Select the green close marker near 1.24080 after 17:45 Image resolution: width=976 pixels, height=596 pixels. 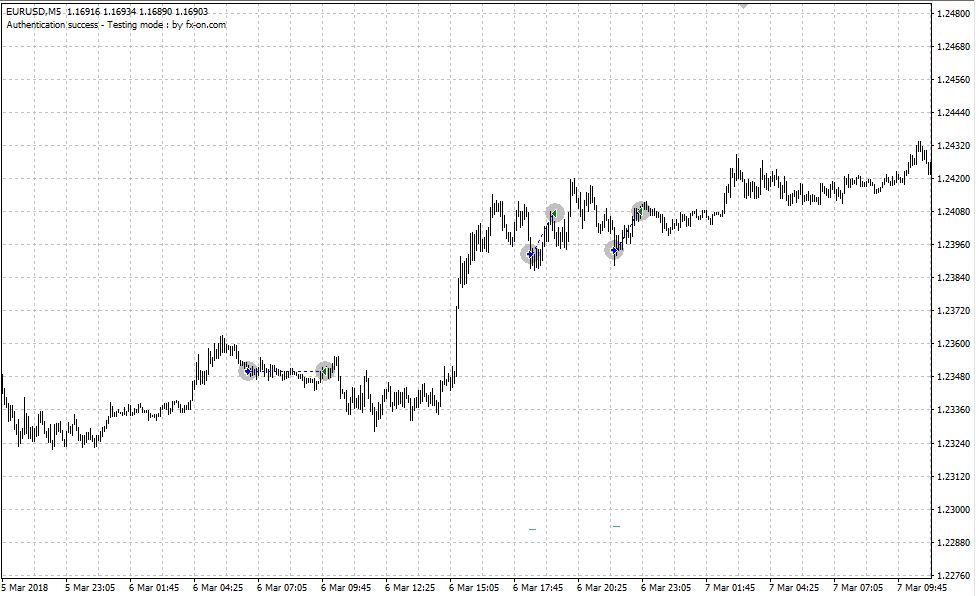click(553, 214)
